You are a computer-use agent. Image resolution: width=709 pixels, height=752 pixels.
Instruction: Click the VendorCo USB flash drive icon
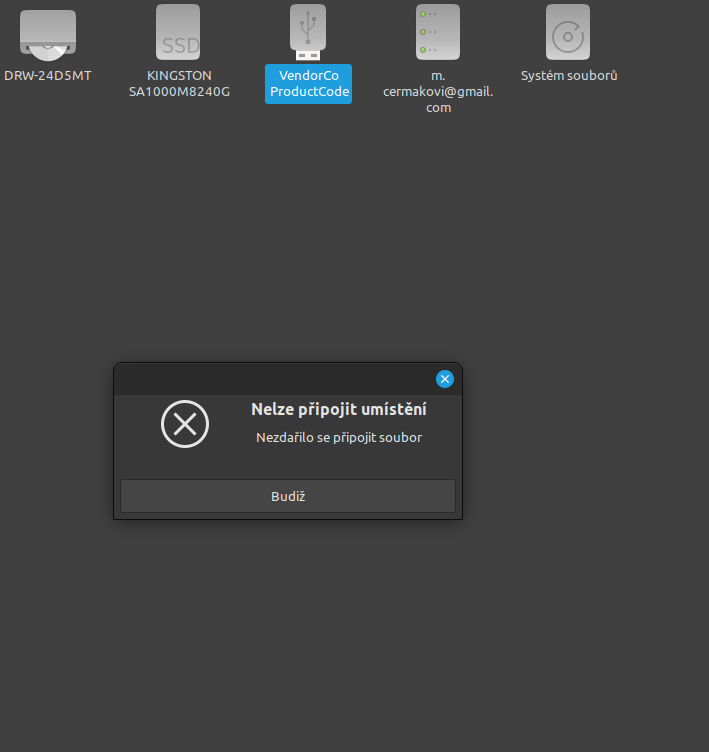308,30
